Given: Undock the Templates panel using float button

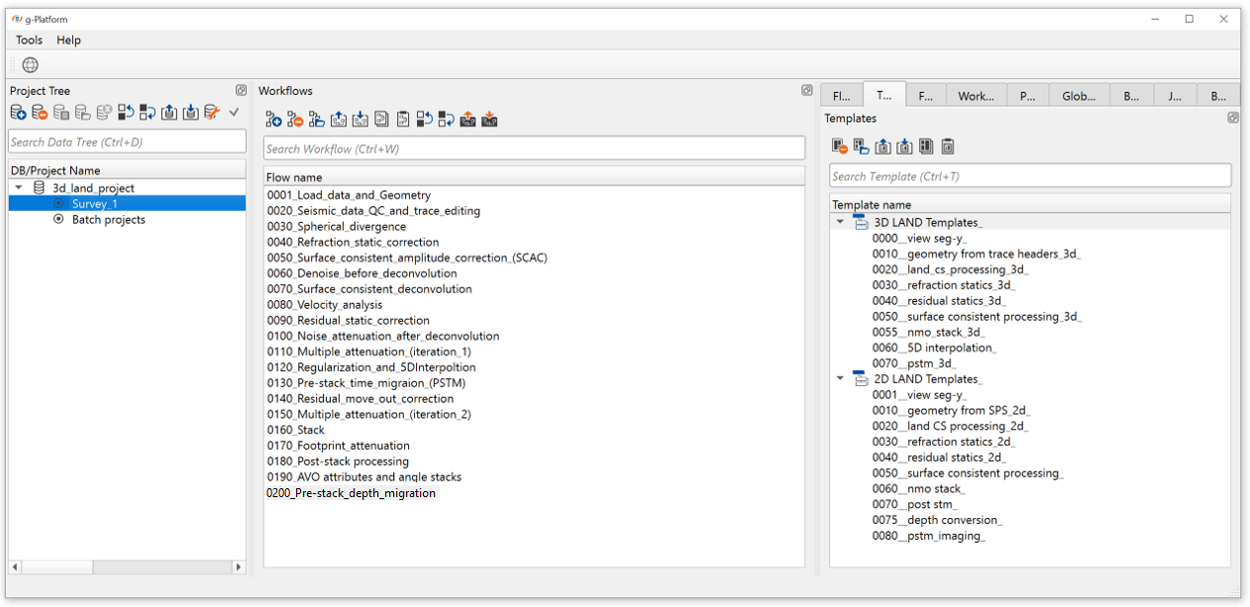Looking at the screenshot, I should (1233, 118).
